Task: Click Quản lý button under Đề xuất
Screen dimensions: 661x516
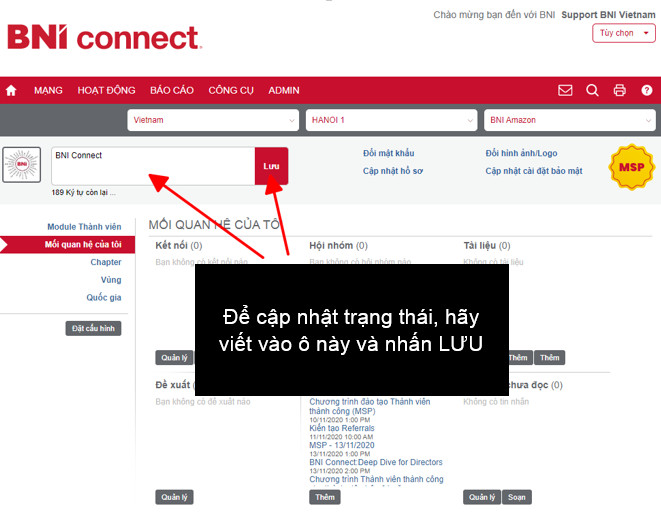Action: (175, 497)
